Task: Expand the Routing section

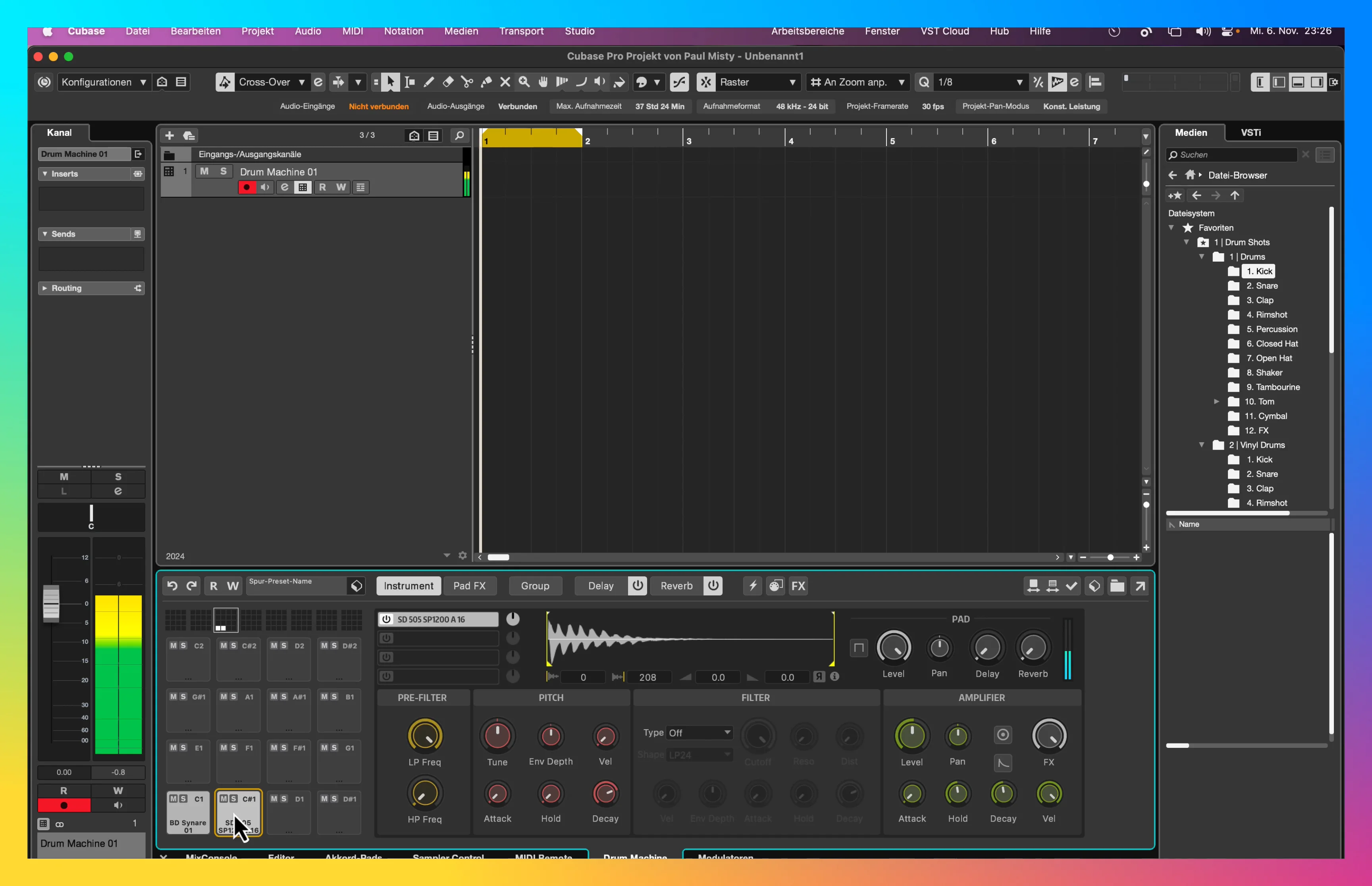Action: pos(45,288)
